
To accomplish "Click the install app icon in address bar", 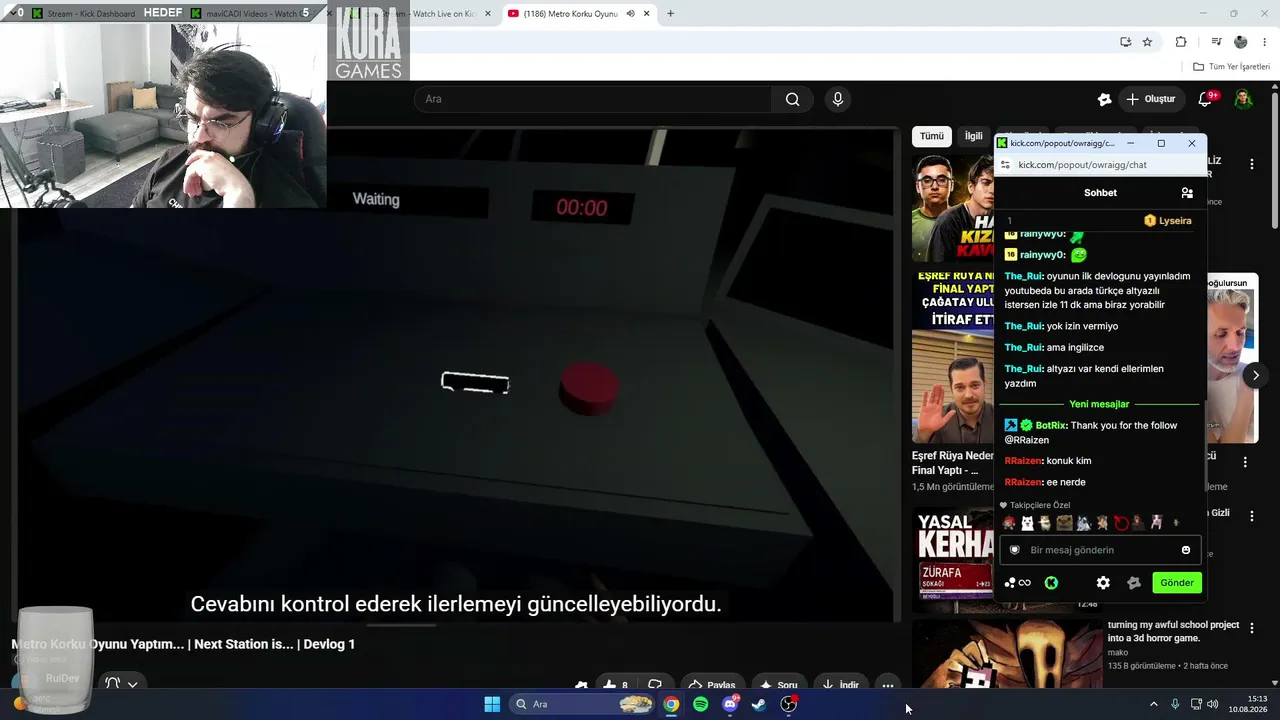I will click(x=1125, y=42).
